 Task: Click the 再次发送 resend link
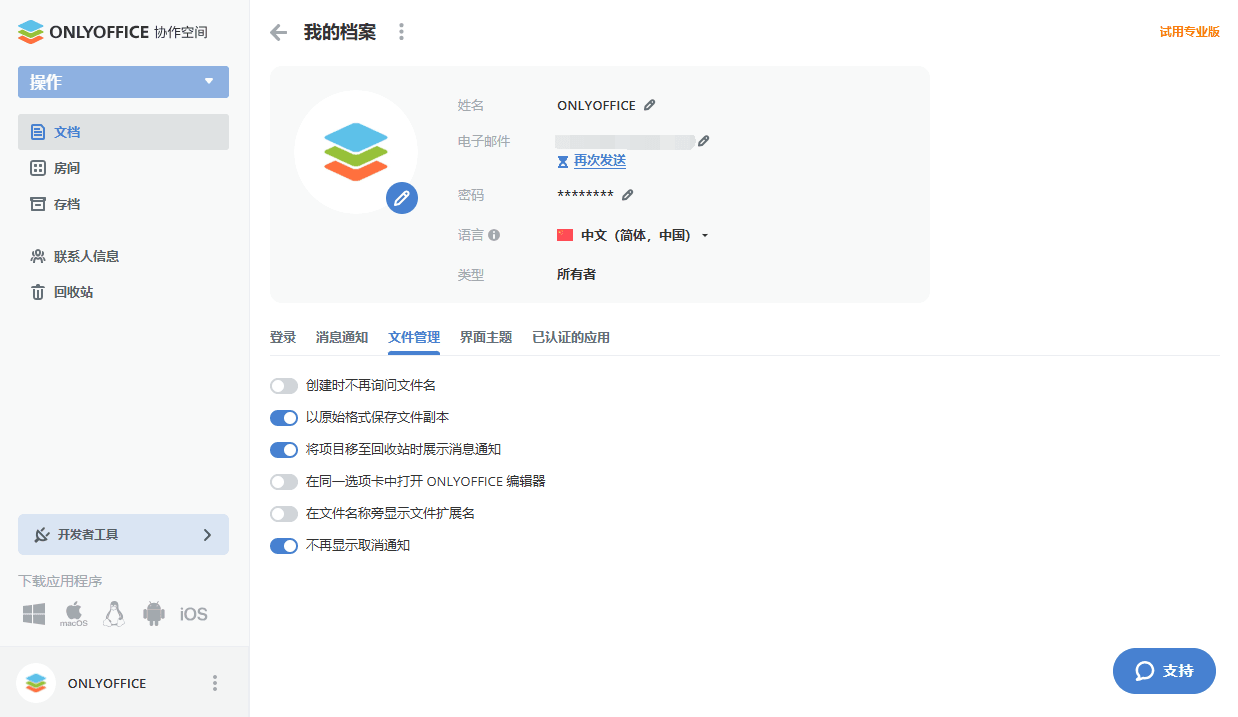(x=600, y=161)
